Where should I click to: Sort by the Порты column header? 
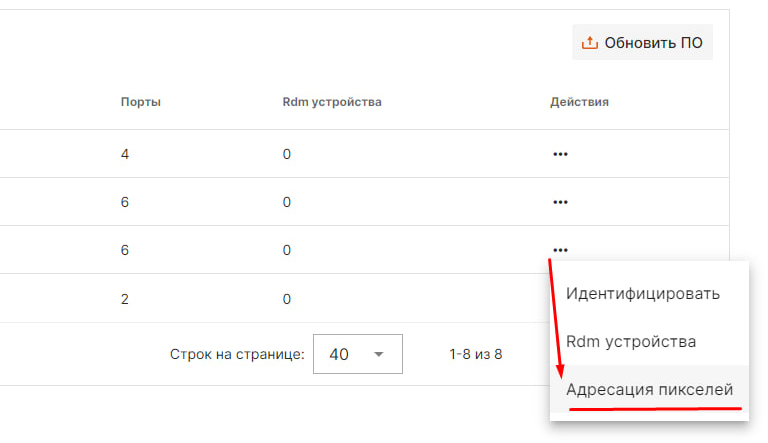(141, 102)
